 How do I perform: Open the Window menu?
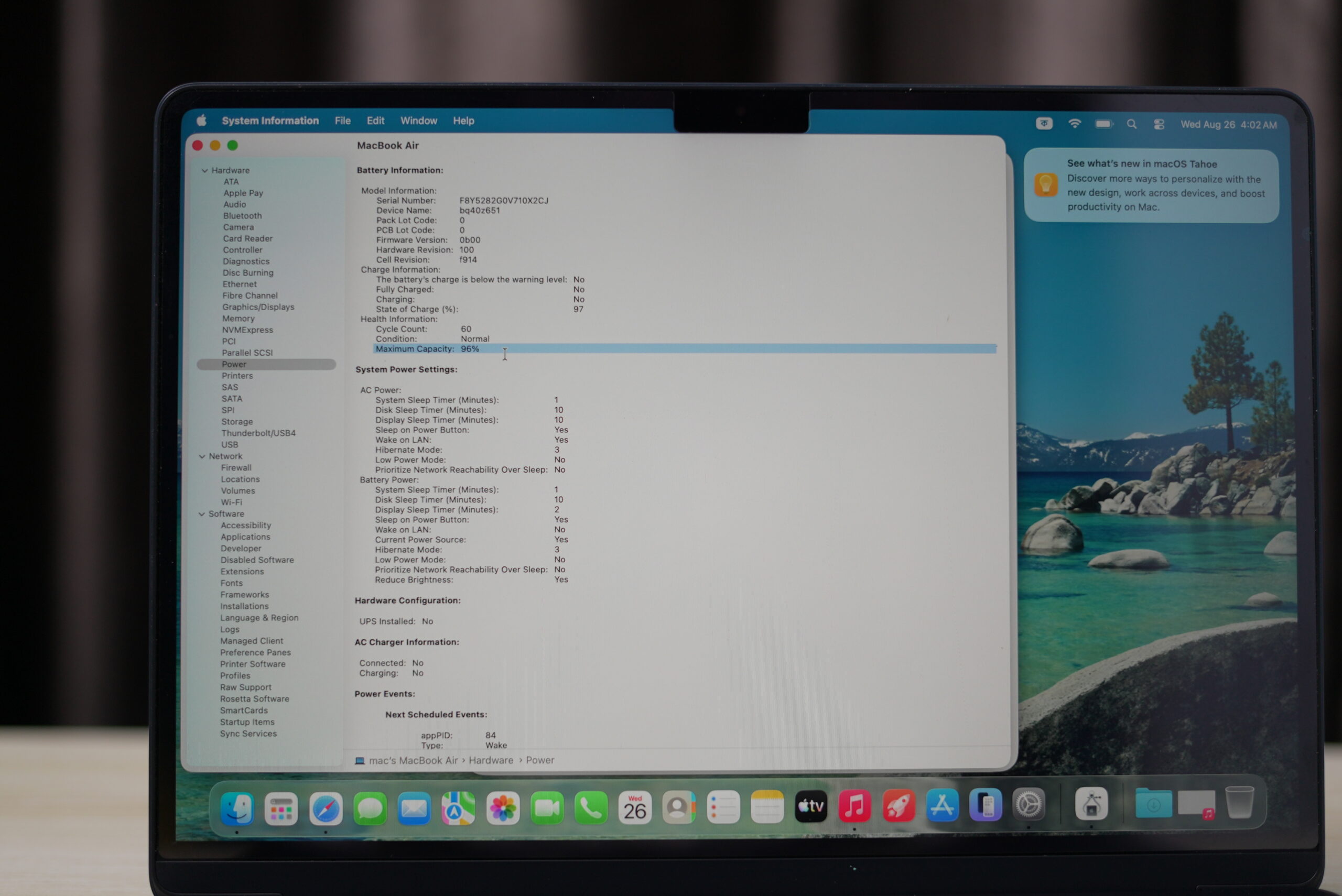tap(418, 121)
